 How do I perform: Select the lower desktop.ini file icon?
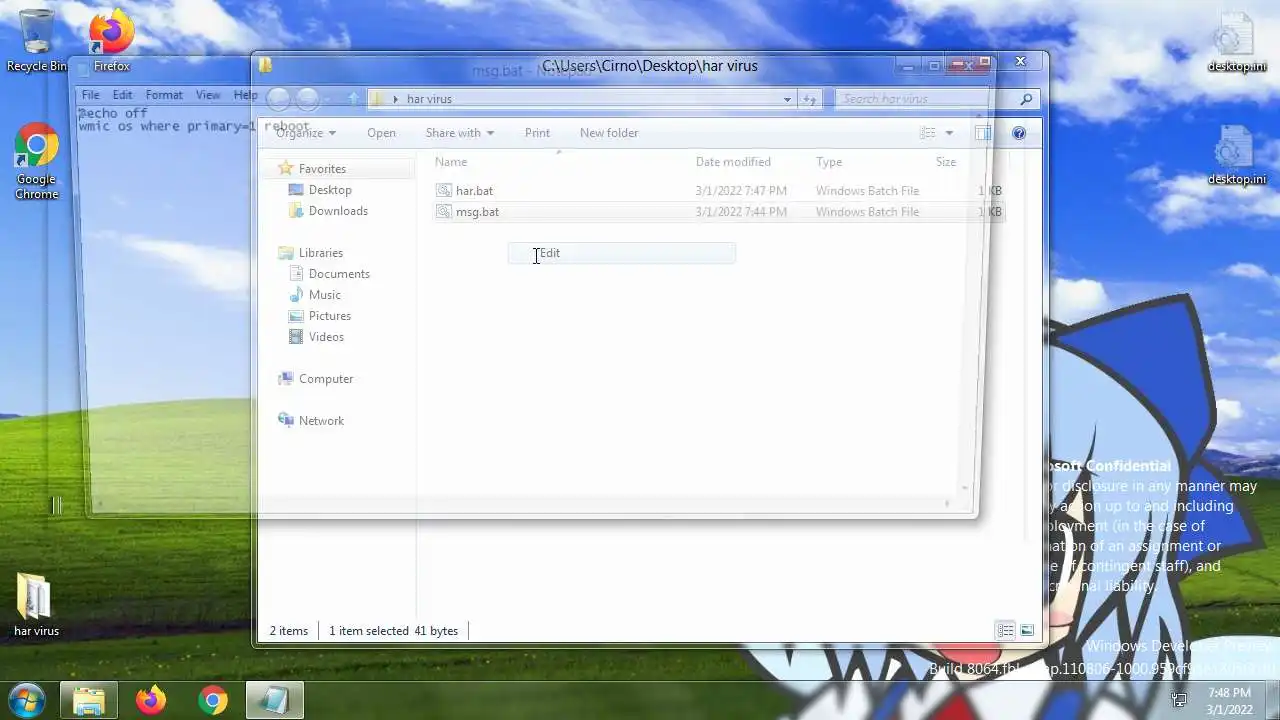click(x=1236, y=155)
